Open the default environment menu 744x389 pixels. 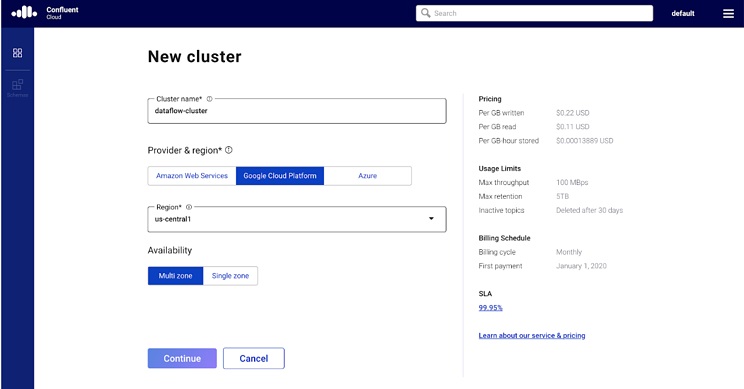coord(683,13)
